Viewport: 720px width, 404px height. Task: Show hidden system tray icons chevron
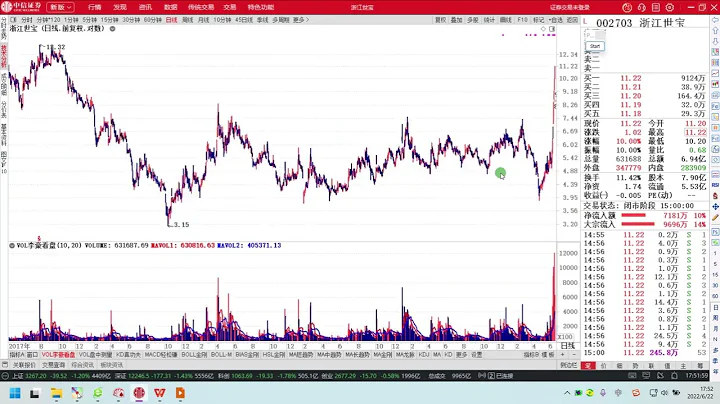click(x=567, y=393)
